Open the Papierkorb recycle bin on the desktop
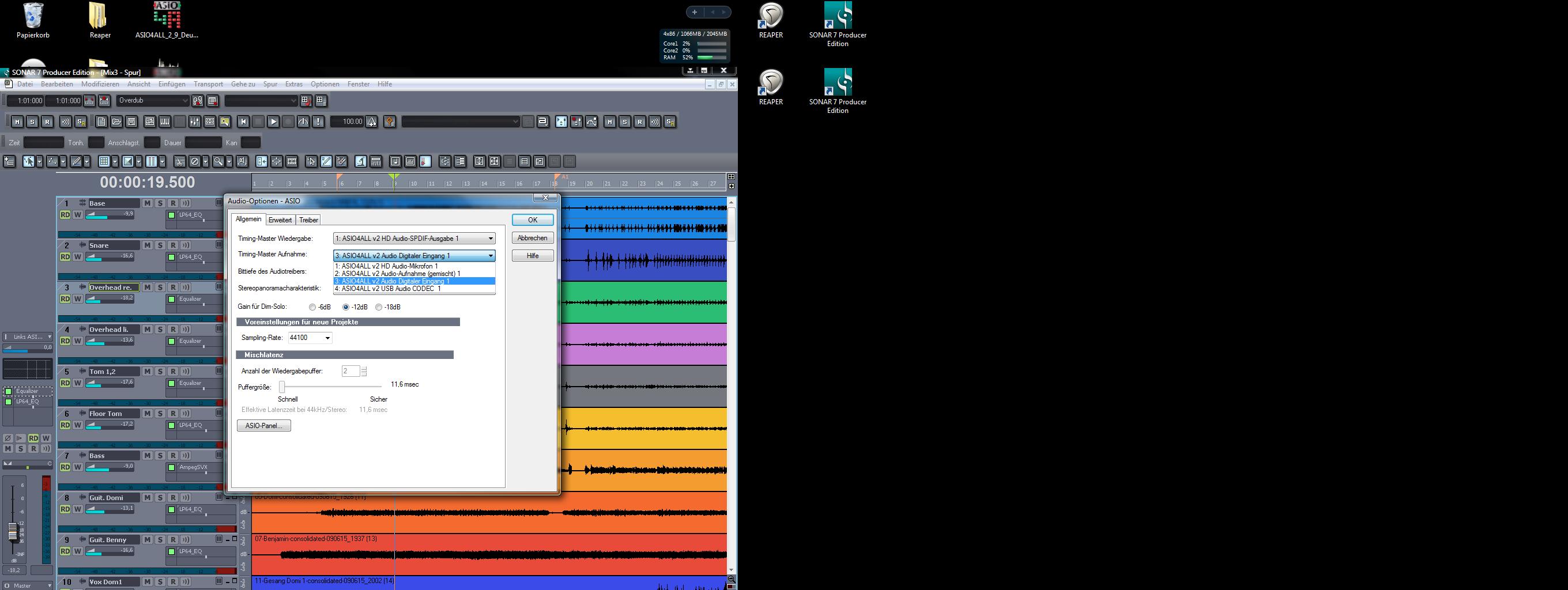The image size is (1568, 590). tap(33, 21)
